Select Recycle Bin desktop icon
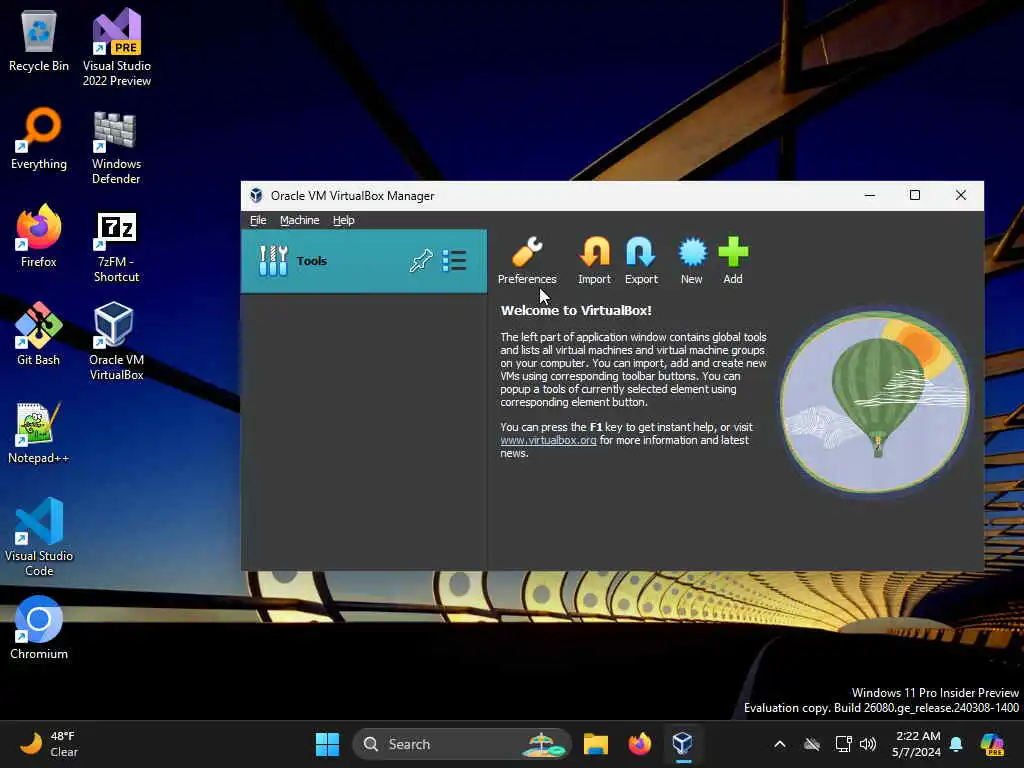The width and height of the screenshot is (1024, 768). [x=39, y=42]
